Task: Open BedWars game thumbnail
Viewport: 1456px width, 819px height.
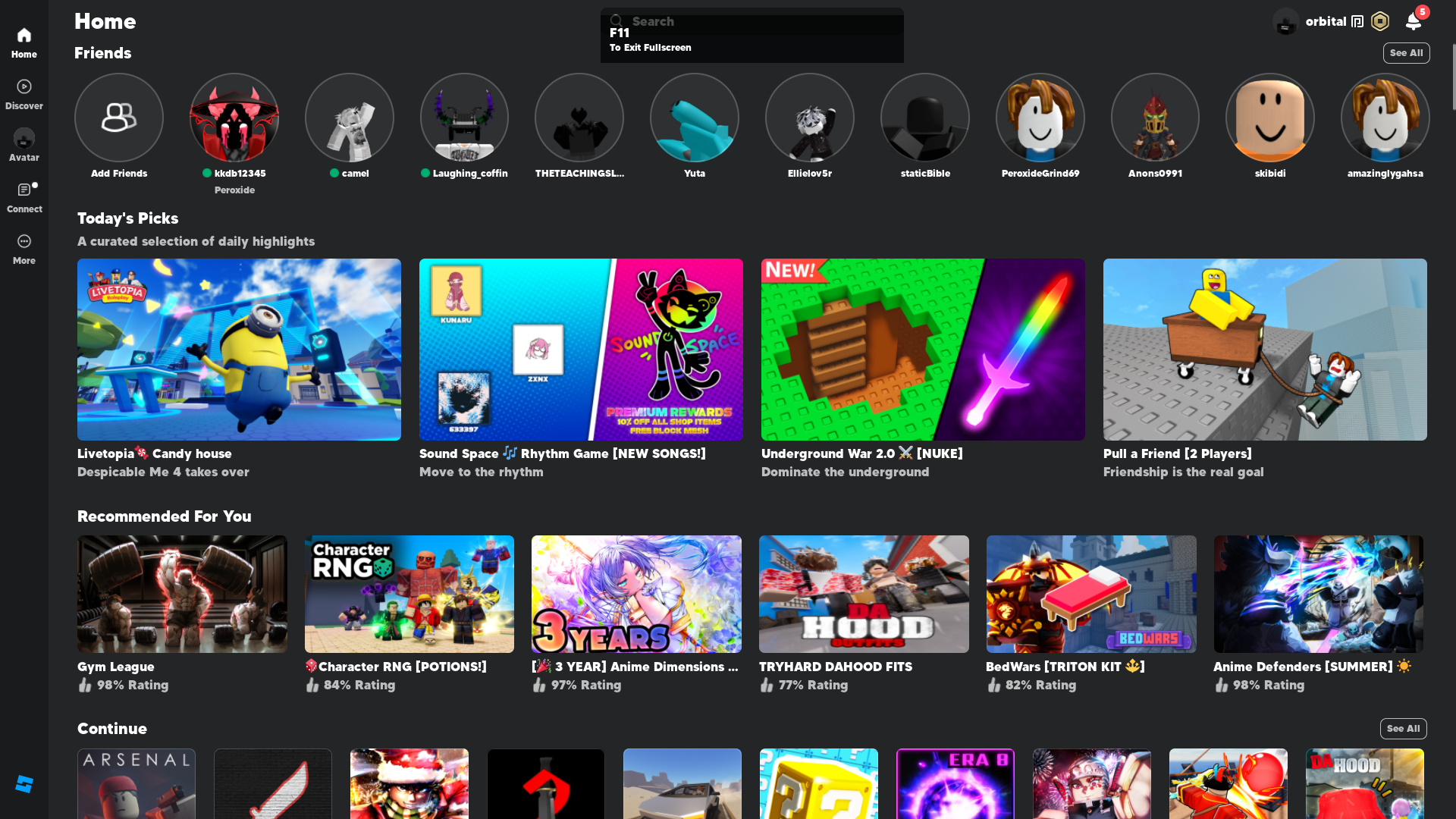Action: point(1091,595)
